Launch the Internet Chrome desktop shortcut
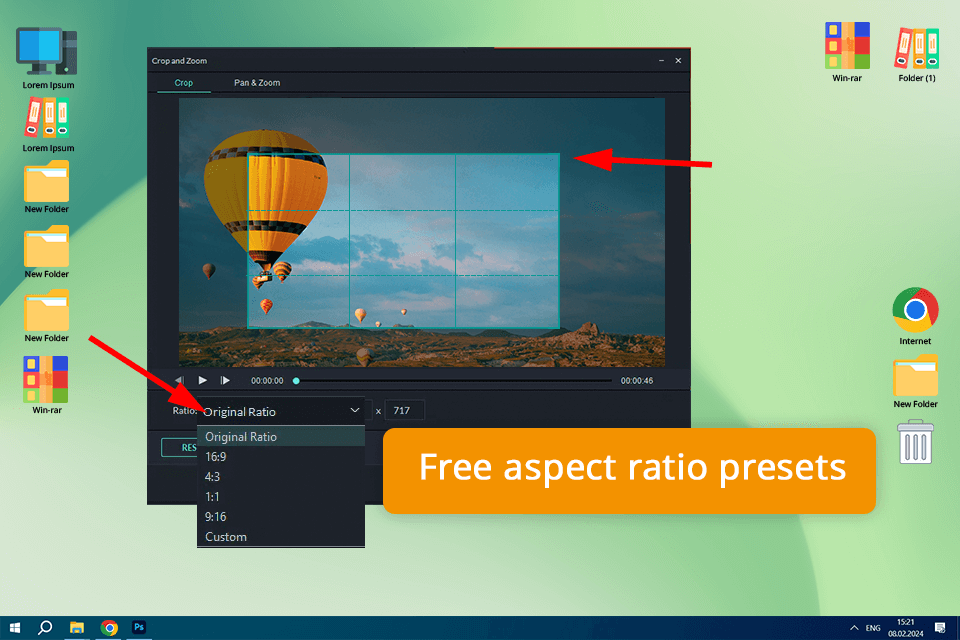 pyautogui.click(x=915, y=316)
